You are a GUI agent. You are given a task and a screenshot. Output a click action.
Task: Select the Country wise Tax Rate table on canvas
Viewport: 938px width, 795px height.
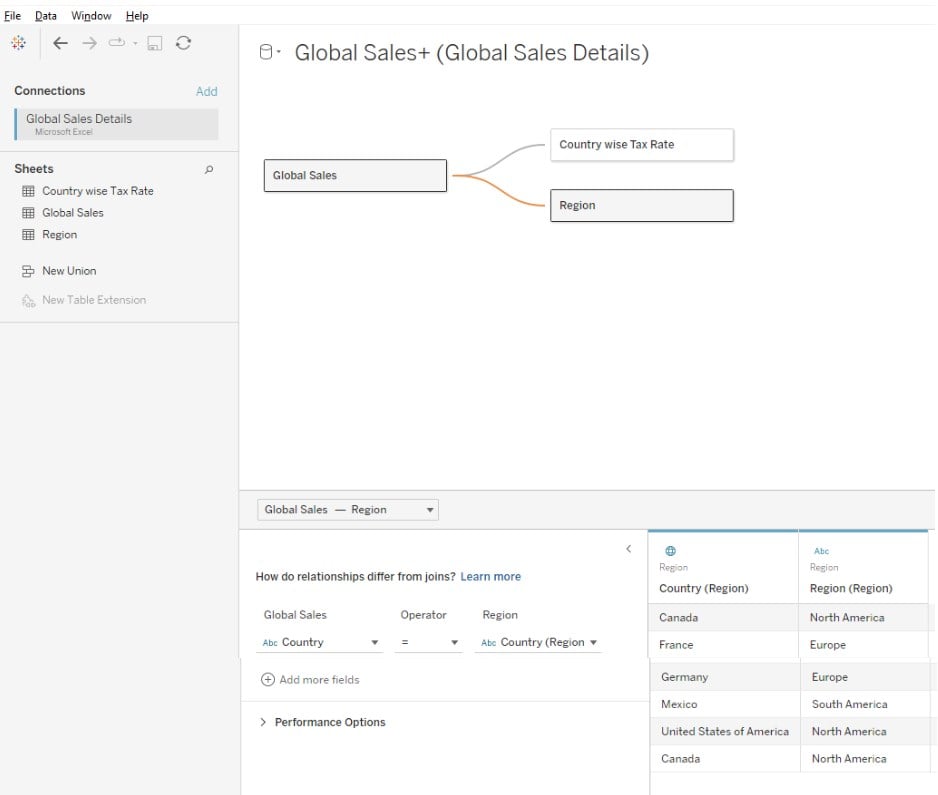(x=642, y=145)
